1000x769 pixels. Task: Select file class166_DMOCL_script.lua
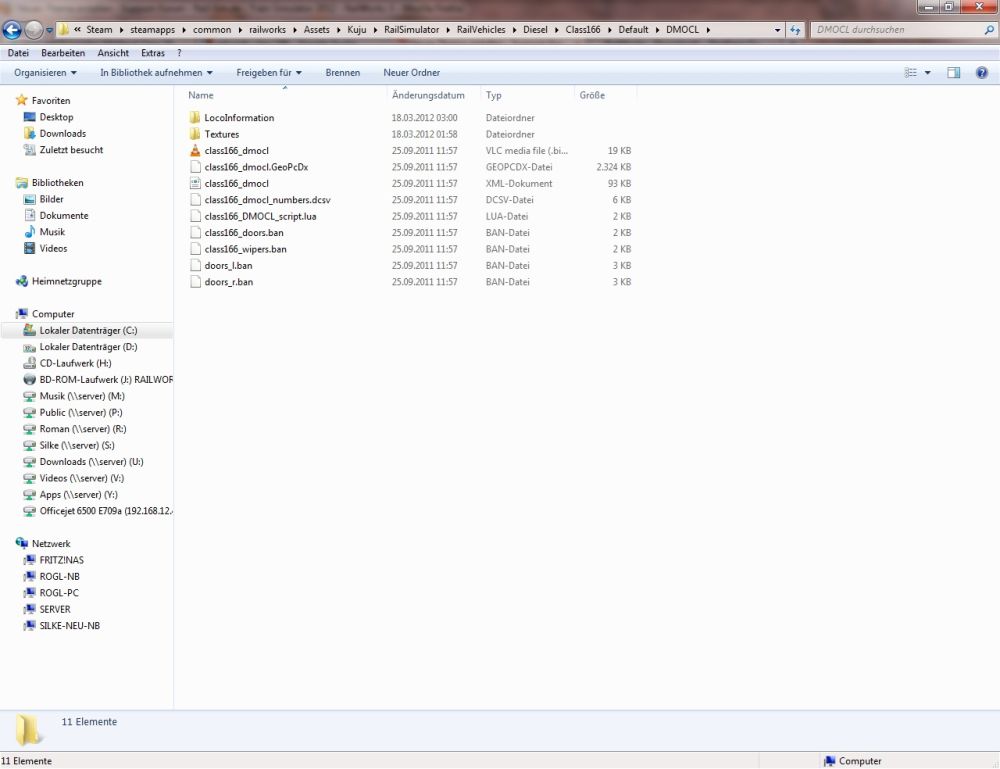(x=260, y=216)
